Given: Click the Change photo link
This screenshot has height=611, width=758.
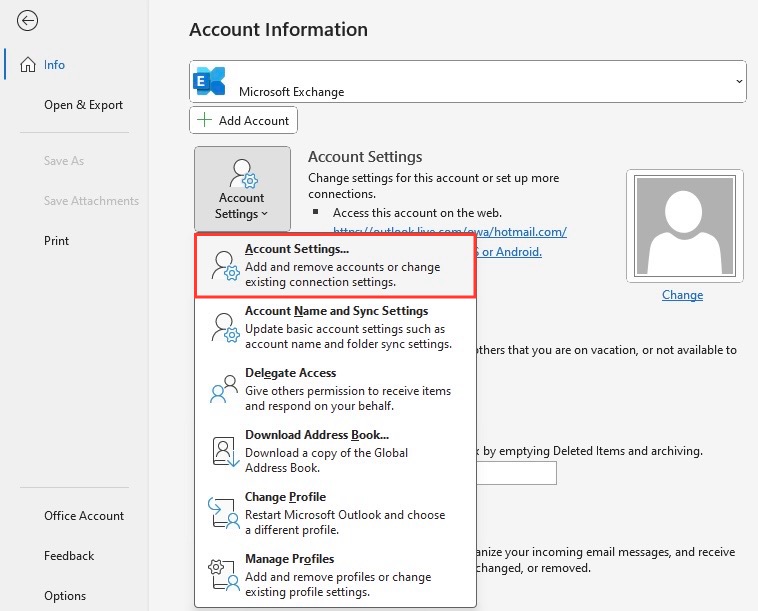Looking at the screenshot, I should 682,295.
